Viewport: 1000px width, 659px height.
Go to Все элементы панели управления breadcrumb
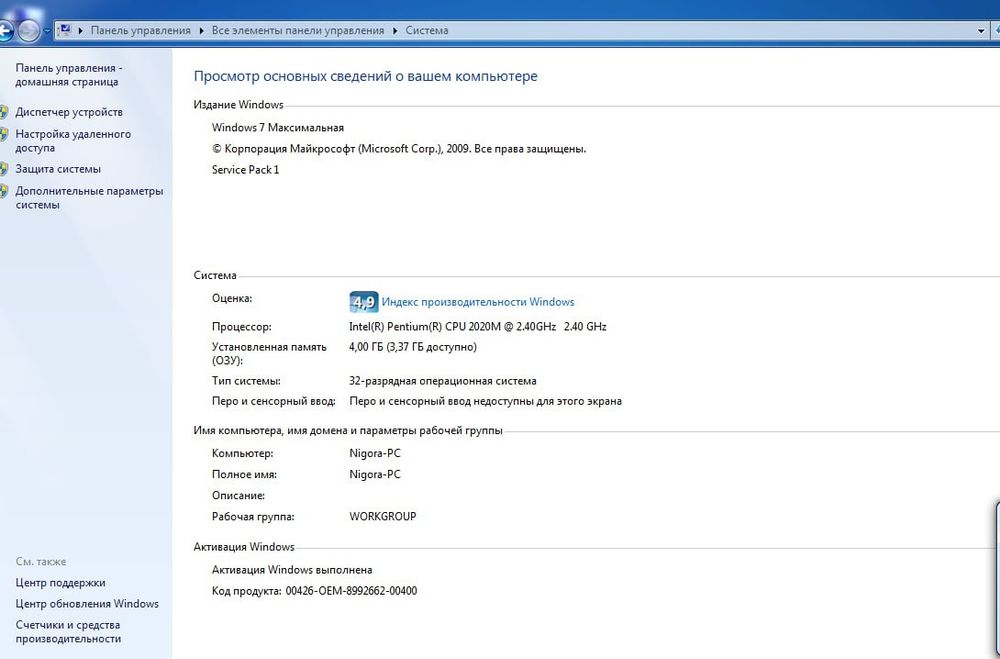[298, 31]
